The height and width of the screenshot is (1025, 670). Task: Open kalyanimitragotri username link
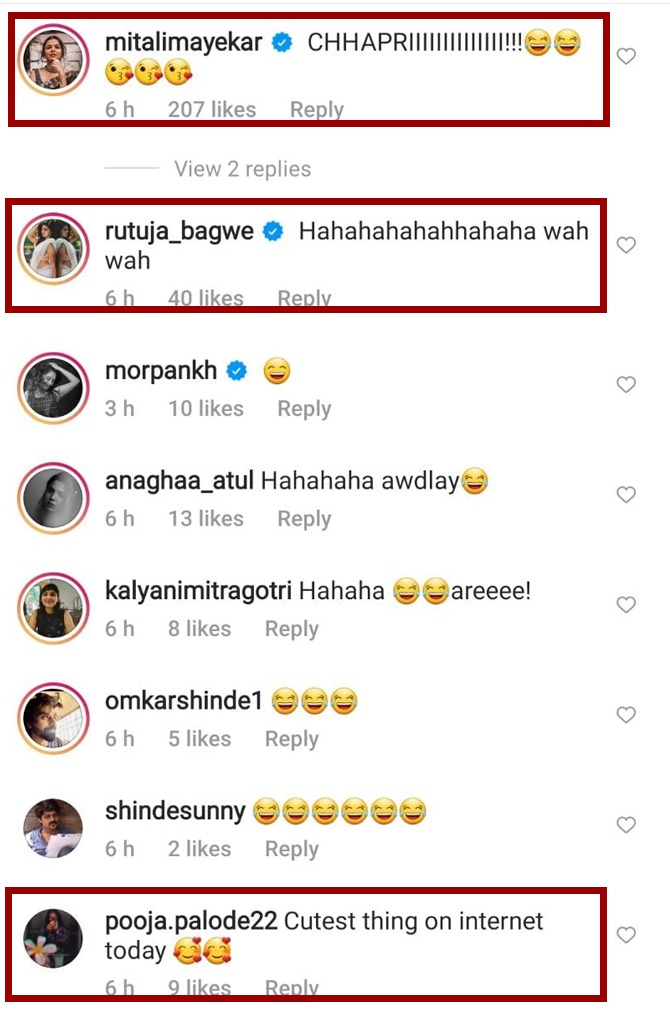tap(197, 591)
